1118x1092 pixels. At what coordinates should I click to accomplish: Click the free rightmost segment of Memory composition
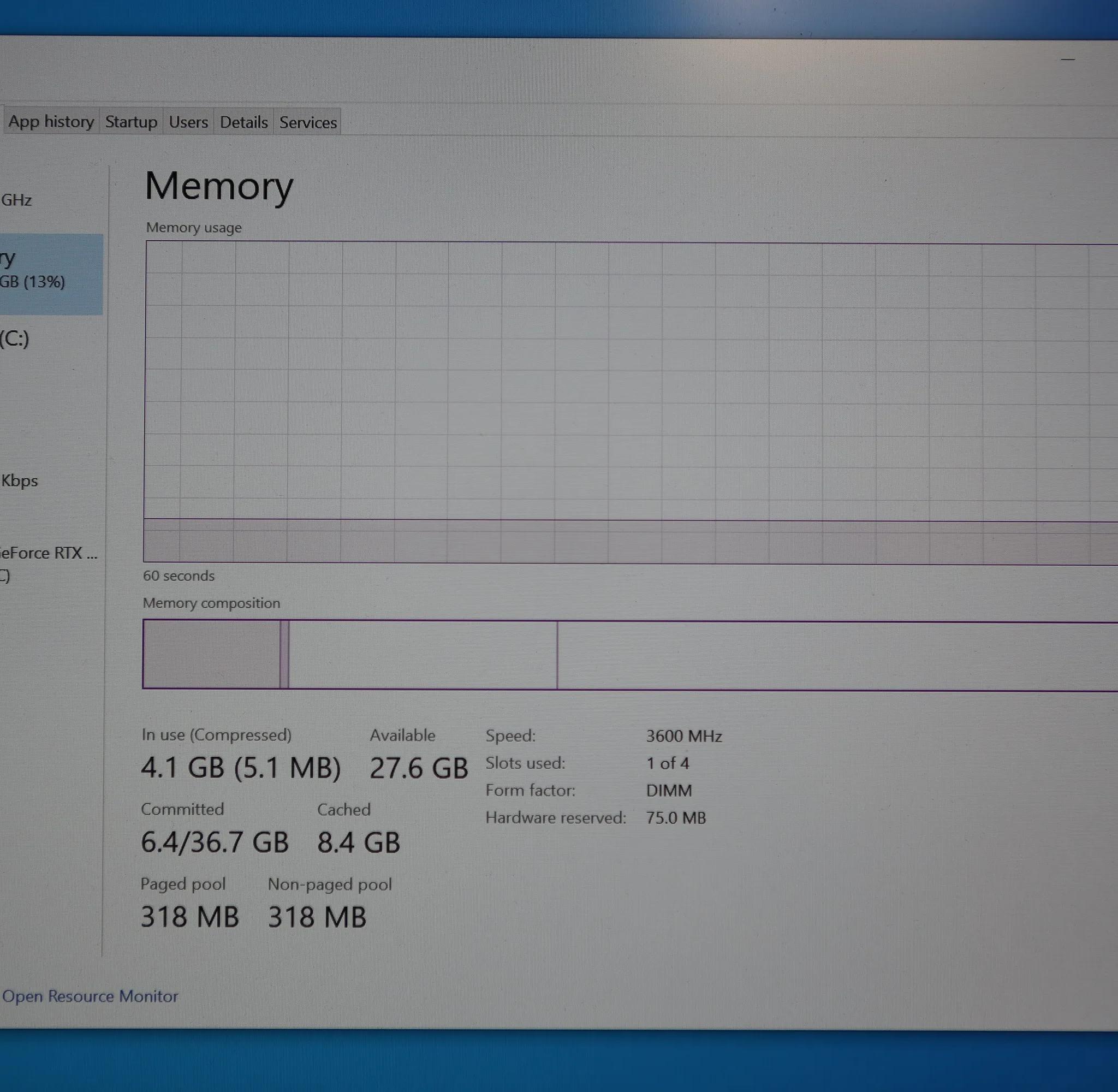click(837, 656)
